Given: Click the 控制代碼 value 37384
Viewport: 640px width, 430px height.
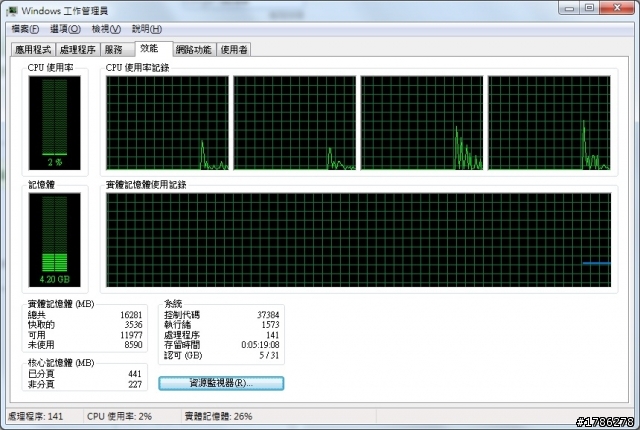Looking at the screenshot, I should [268, 315].
